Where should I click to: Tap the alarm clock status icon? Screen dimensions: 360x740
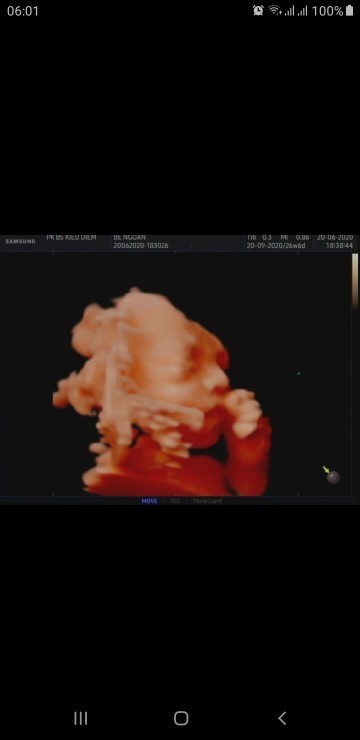(x=258, y=10)
